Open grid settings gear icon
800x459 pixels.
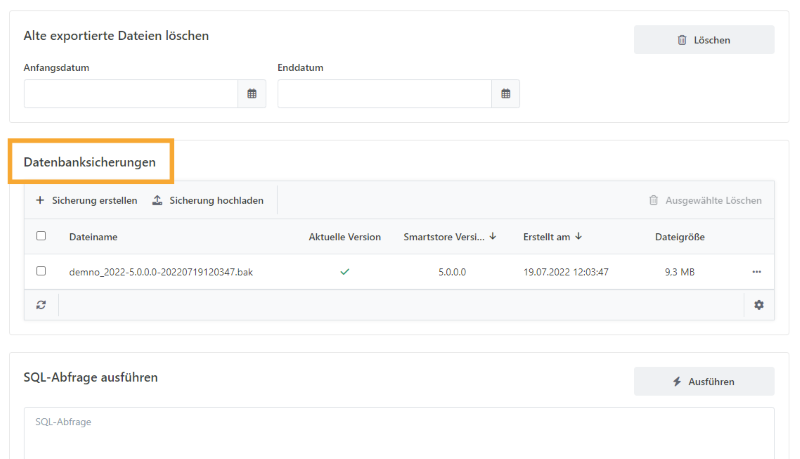758,304
